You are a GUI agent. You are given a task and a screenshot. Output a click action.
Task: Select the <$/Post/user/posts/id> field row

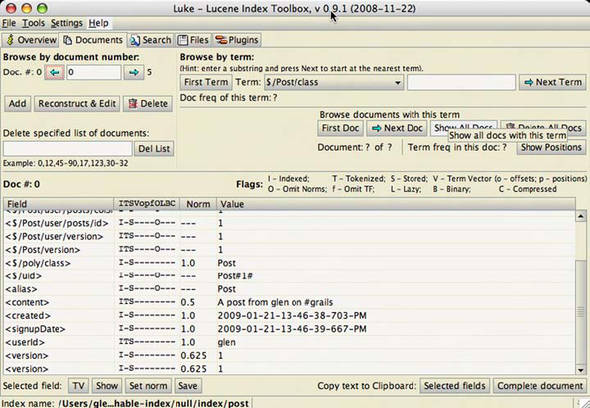(290, 223)
